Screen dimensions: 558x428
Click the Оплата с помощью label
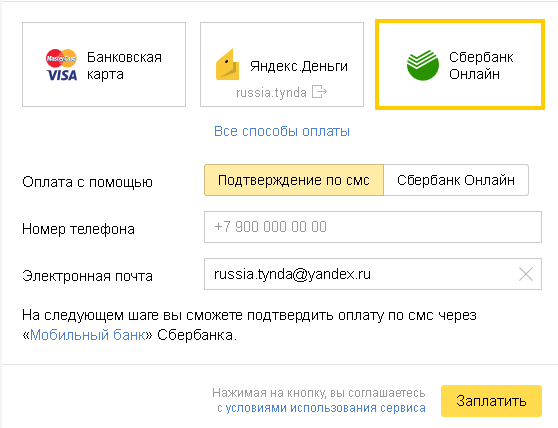[x=88, y=182]
